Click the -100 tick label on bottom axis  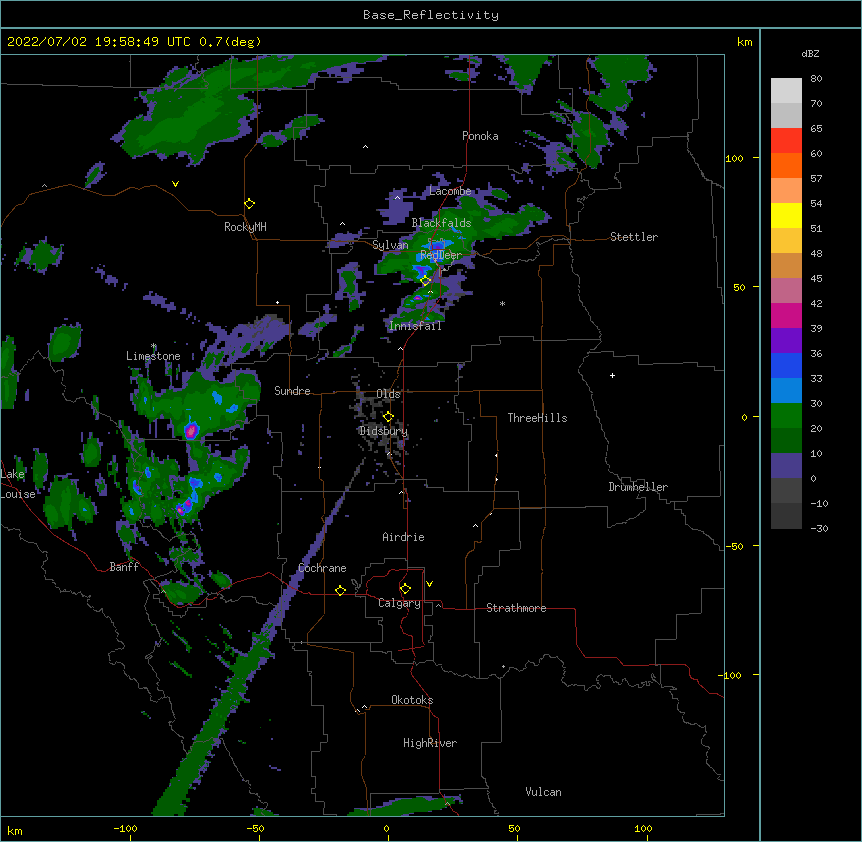pyautogui.click(x=125, y=829)
